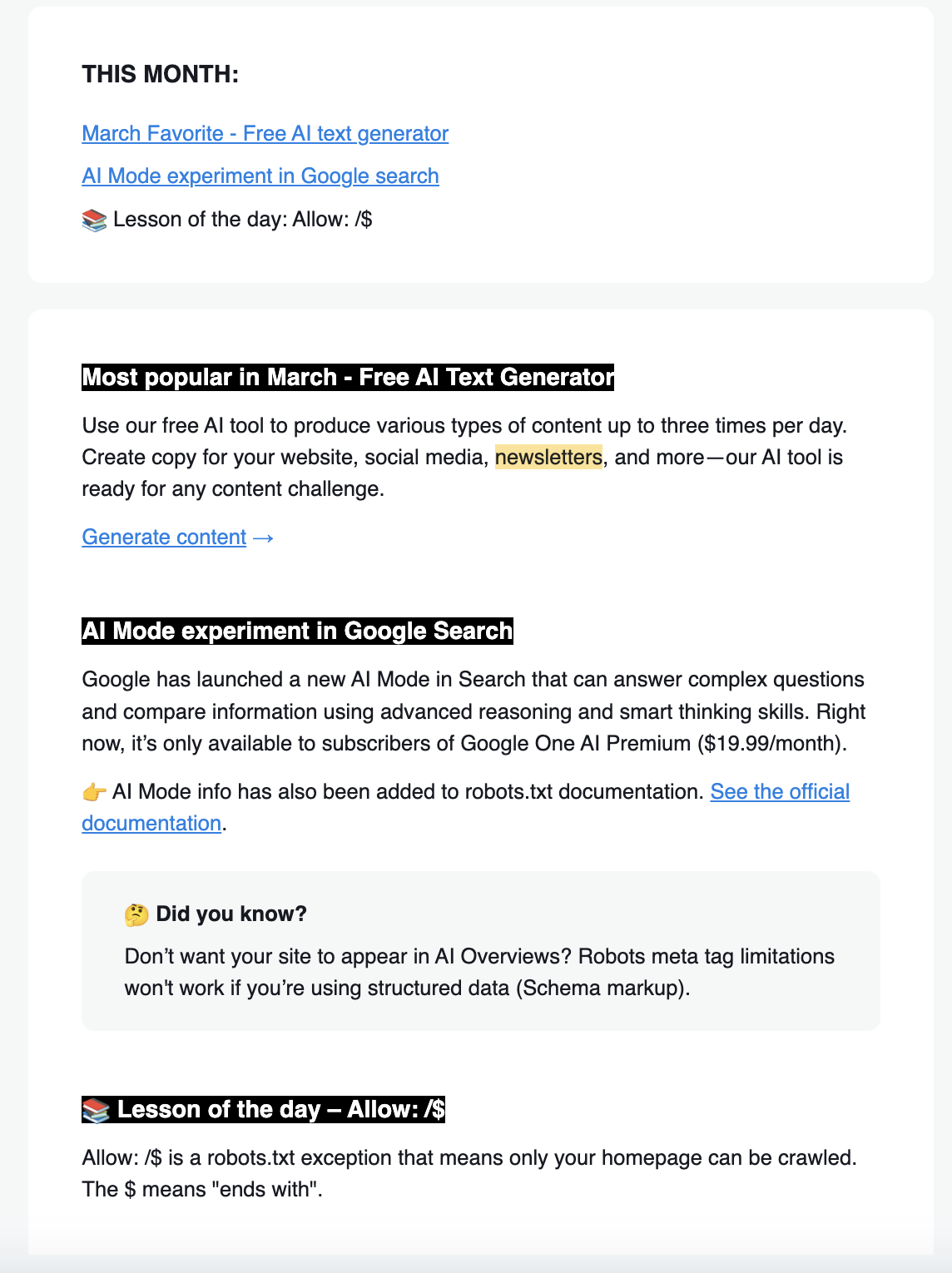Click the THIS MONTH: heading
Image resolution: width=952 pixels, height=1273 pixels.
[160, 75]
